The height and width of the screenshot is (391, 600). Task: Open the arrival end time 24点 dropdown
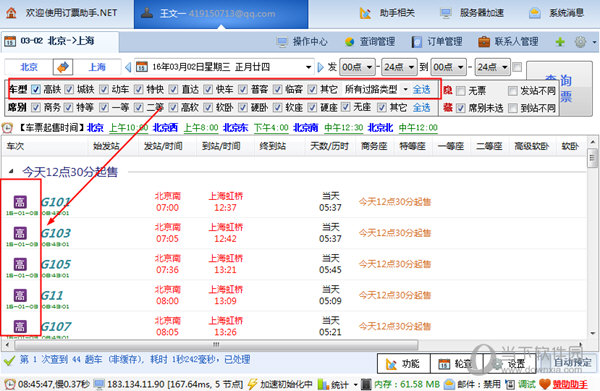pos(493,67)
